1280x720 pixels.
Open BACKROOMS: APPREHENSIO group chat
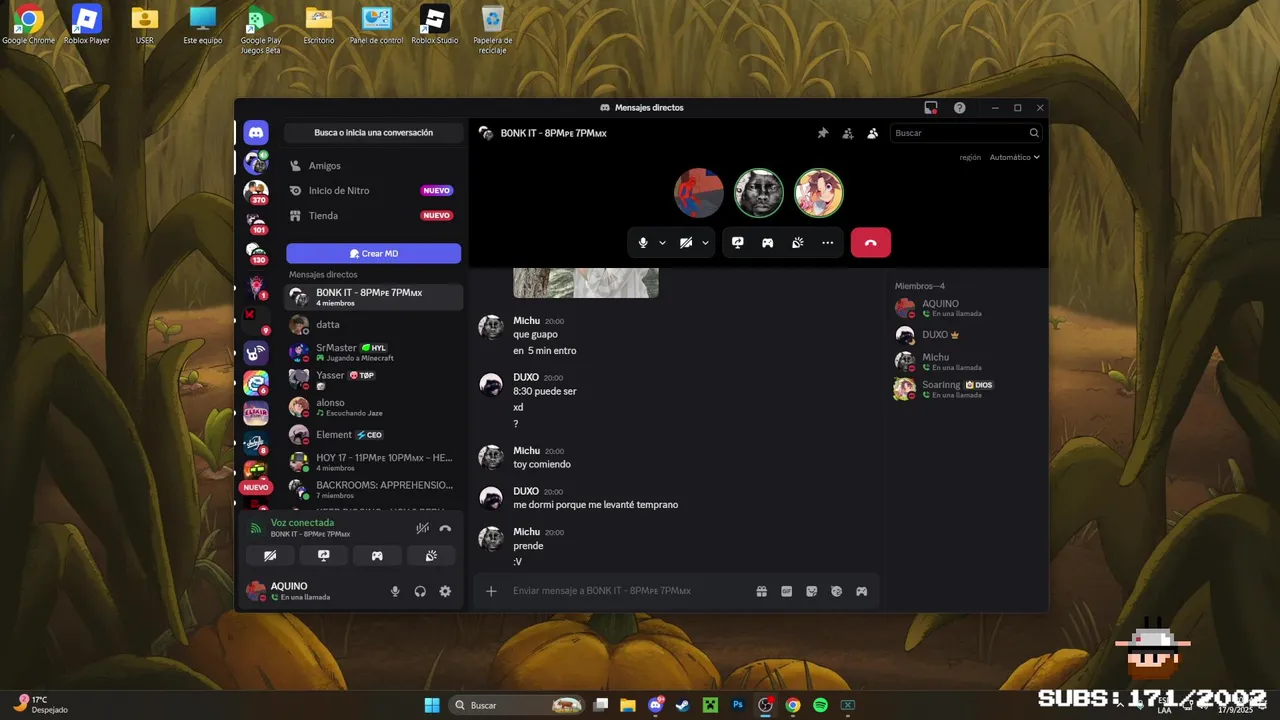tap(374, 489)
